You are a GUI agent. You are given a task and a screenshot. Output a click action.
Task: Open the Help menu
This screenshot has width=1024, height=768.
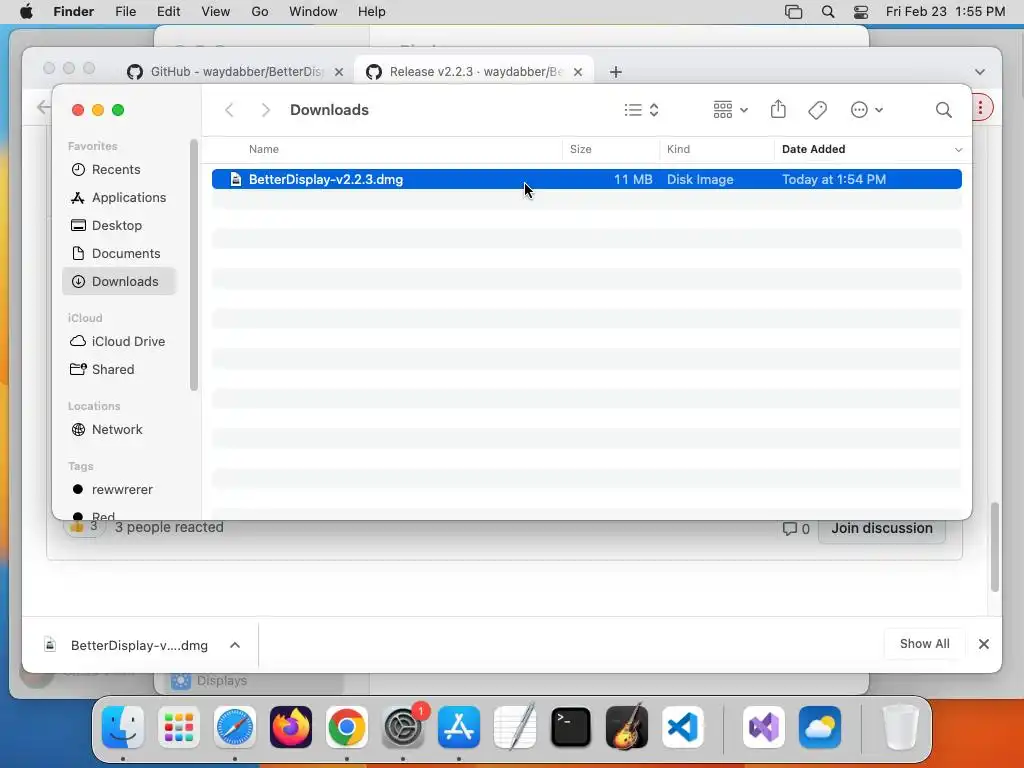pyautogui.click(x=372, y=12)
